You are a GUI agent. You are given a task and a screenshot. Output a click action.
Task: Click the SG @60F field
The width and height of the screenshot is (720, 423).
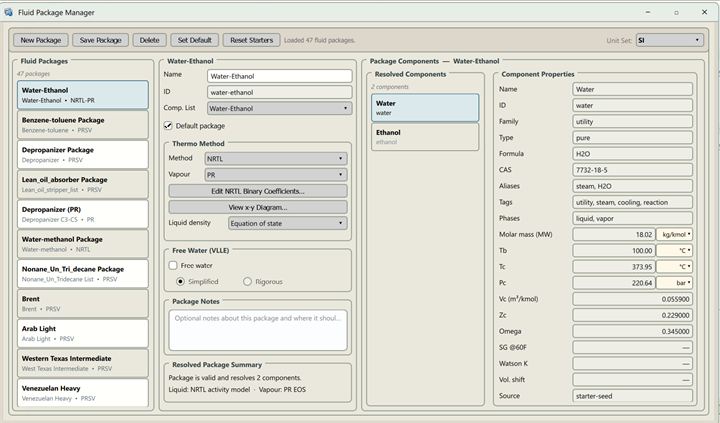(632, 347)
